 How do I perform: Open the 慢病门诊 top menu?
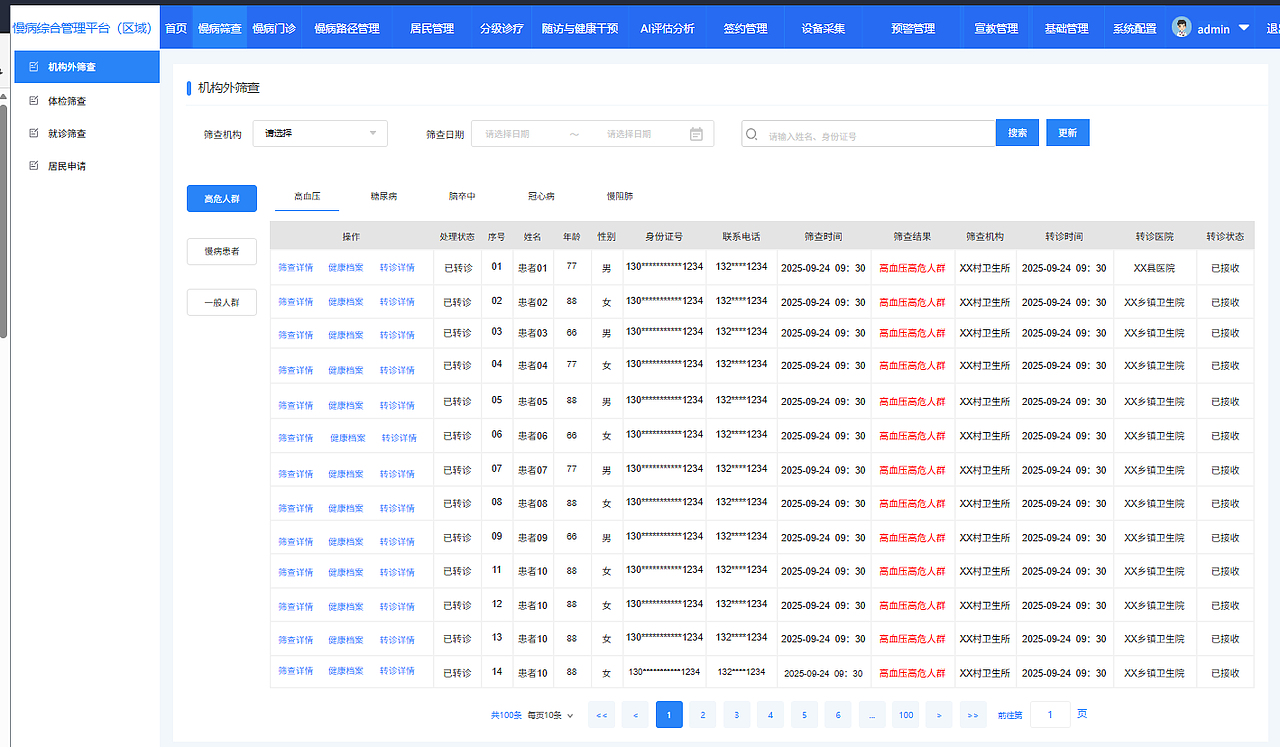274,28
